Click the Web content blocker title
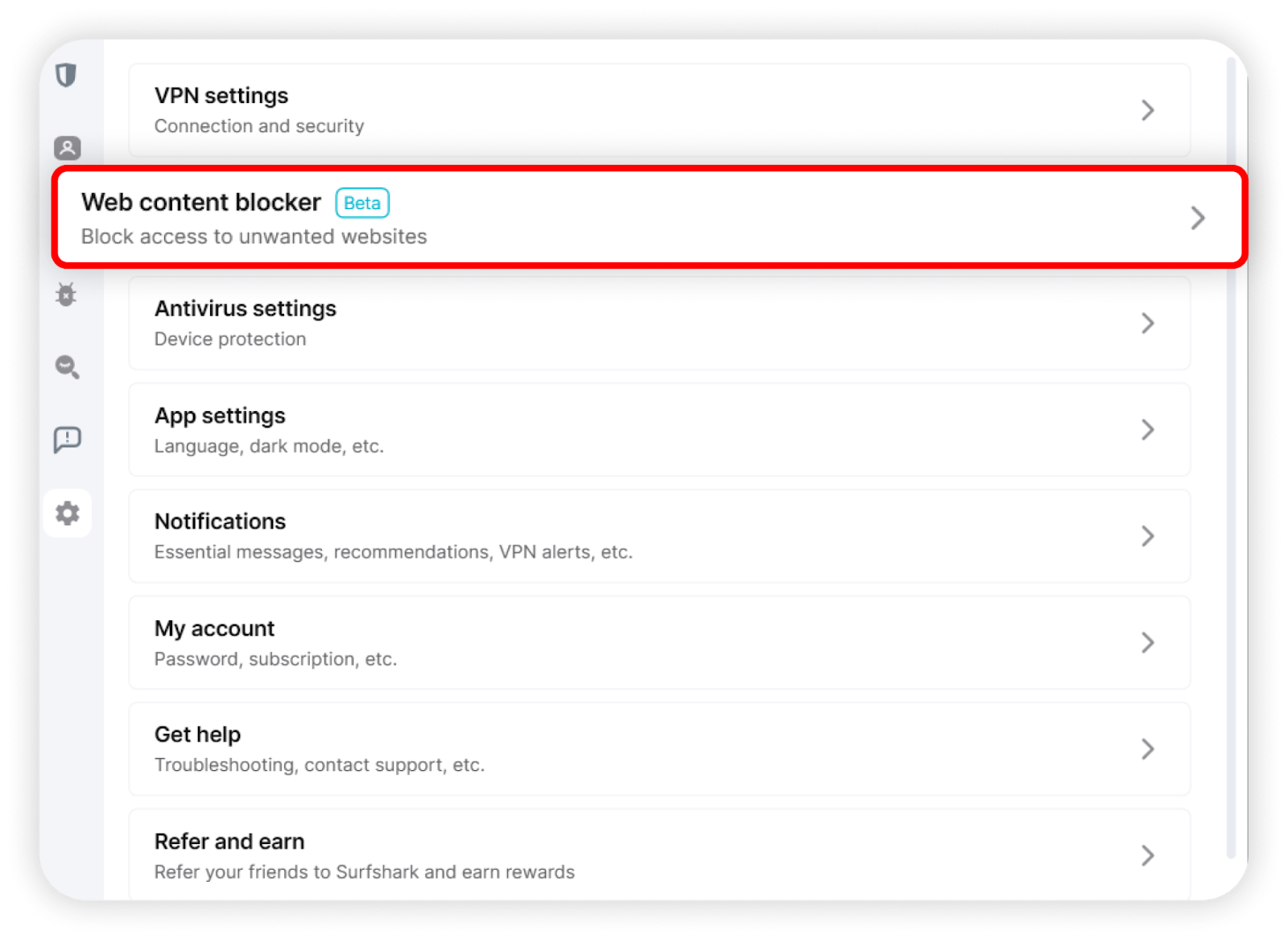This screenshot has width=1288, height=939. [x=201, y=202]
